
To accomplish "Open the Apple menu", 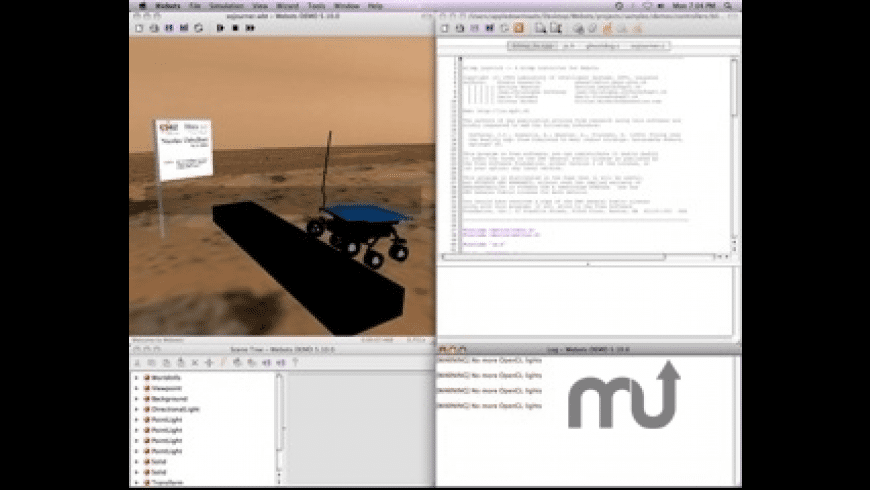I will [142, 6].
